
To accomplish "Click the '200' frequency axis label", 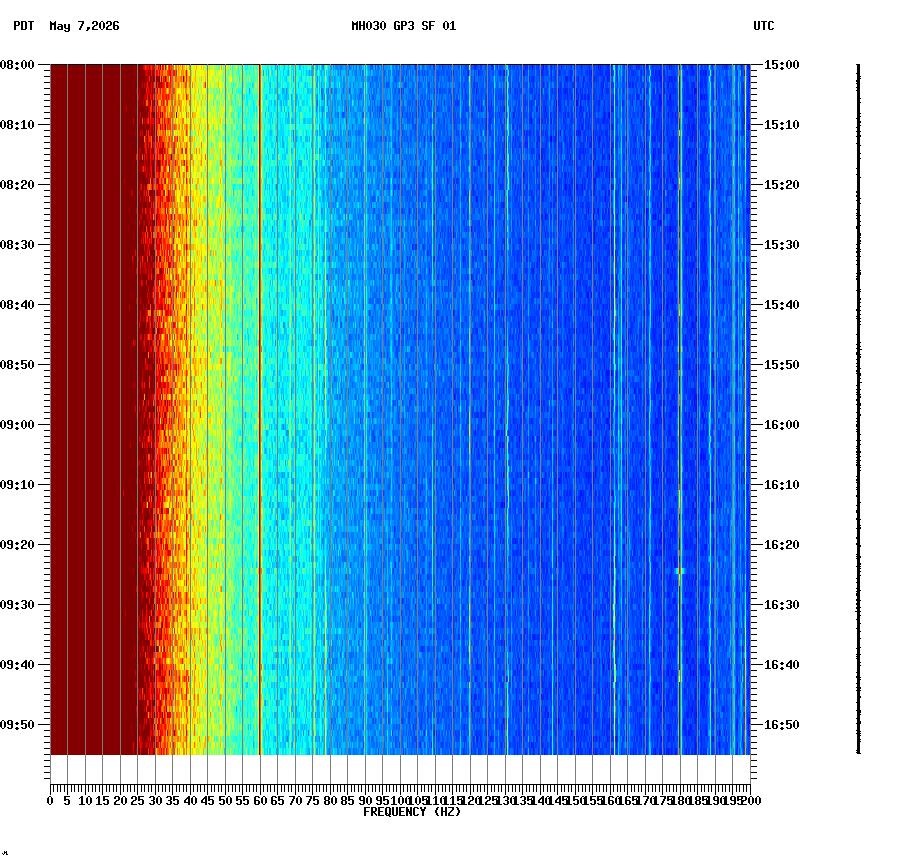I will coord(751,801).
